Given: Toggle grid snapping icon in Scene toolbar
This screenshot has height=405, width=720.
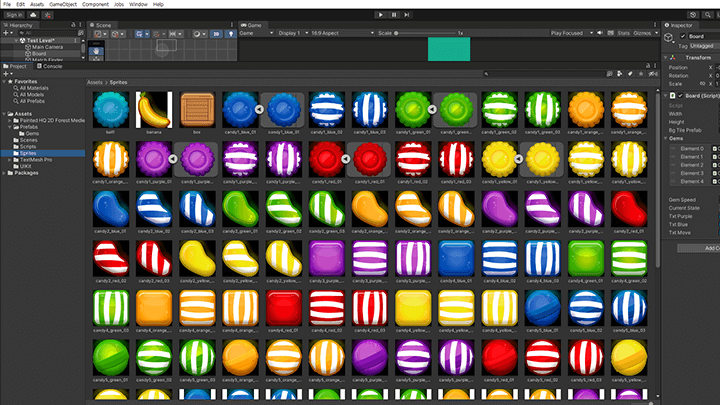Looking at the screenshot, I should (x=159, y=34).
